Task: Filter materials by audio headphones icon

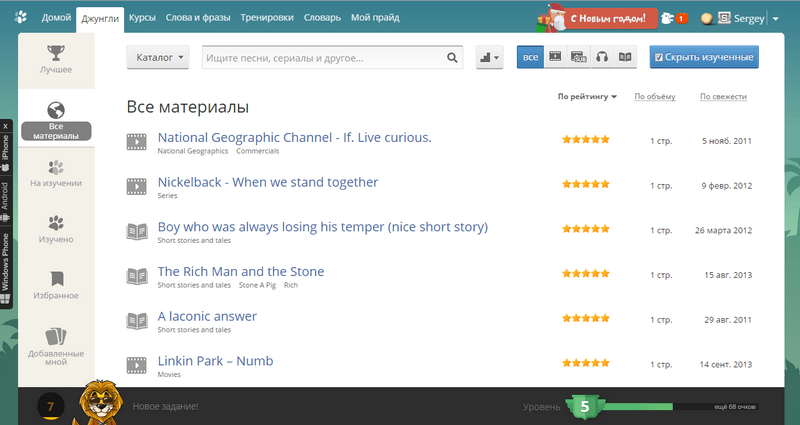Action: coord(602,57)
